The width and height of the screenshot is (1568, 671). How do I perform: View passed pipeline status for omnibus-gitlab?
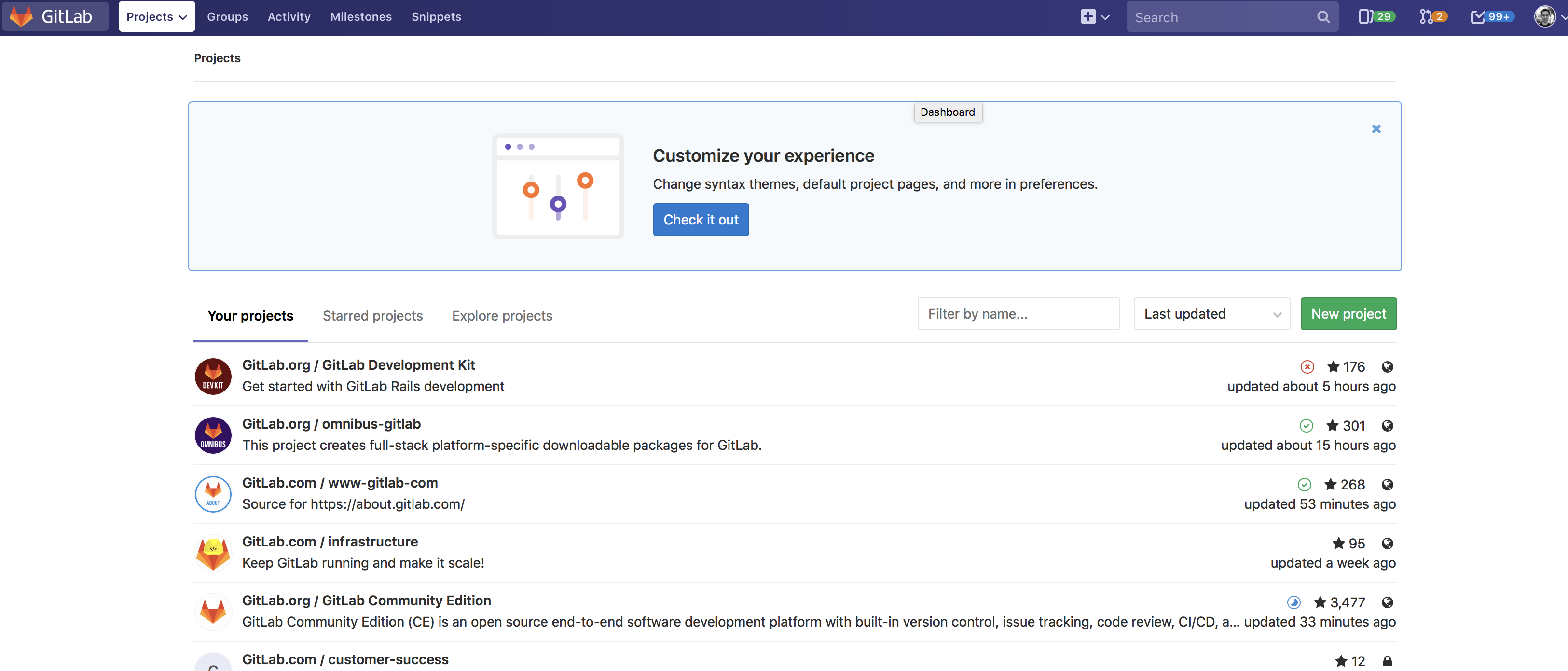click(1306, 426)
